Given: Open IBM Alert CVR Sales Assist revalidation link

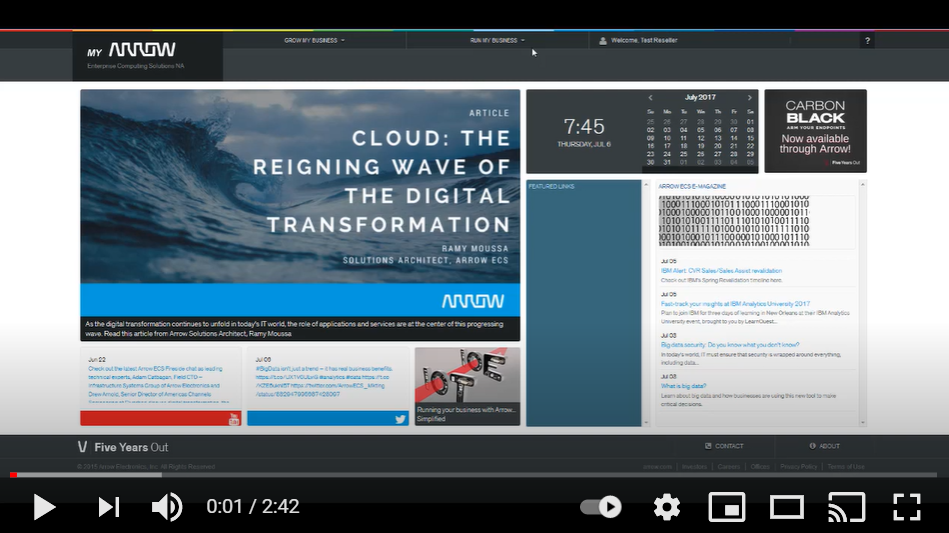Looking at the screenshot, I should click(721, 271).
